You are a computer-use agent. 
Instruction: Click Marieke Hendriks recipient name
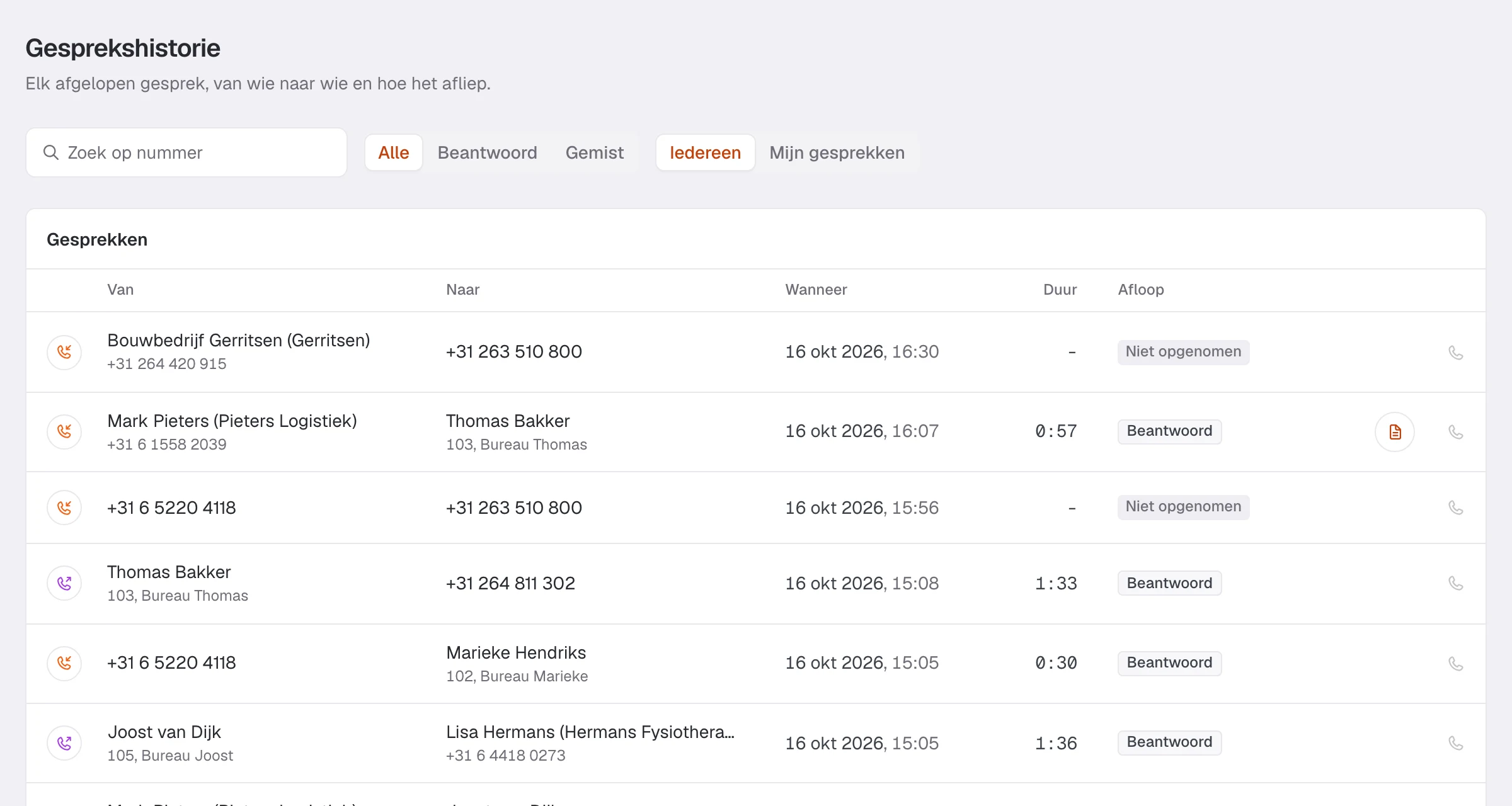[516, 652]
